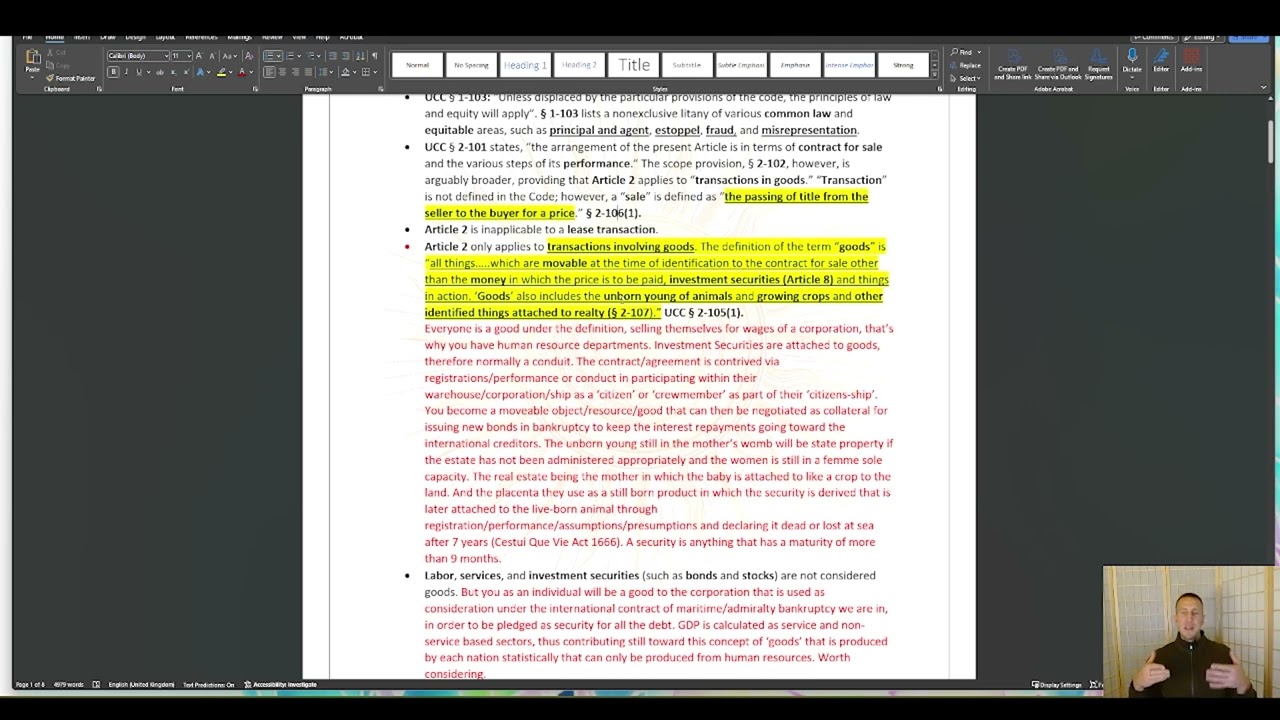This screenshot has height=720, width=1280.
Task: Toggle bullet list formatting
Action: [269, 56]
